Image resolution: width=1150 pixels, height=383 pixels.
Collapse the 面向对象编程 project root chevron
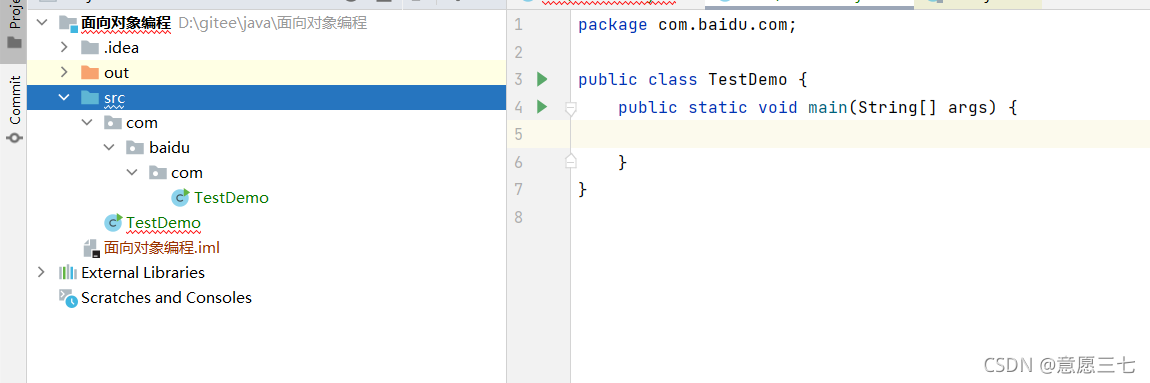[x=41, y=23]
